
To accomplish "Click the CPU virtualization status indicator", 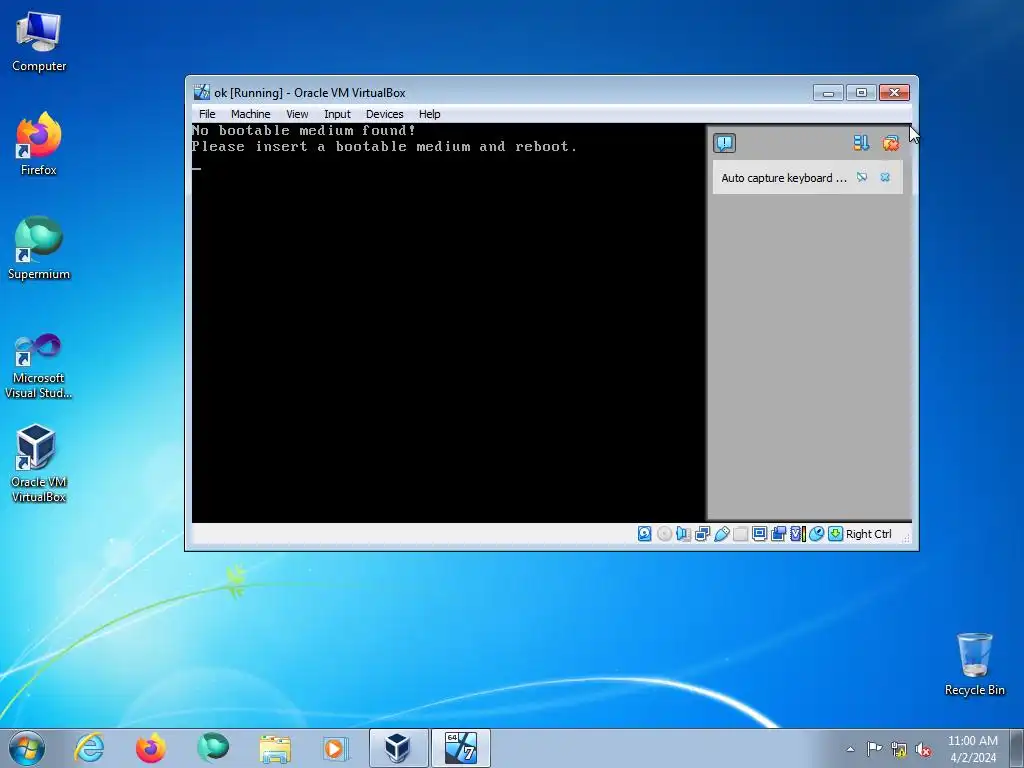I will coord(797,534).
